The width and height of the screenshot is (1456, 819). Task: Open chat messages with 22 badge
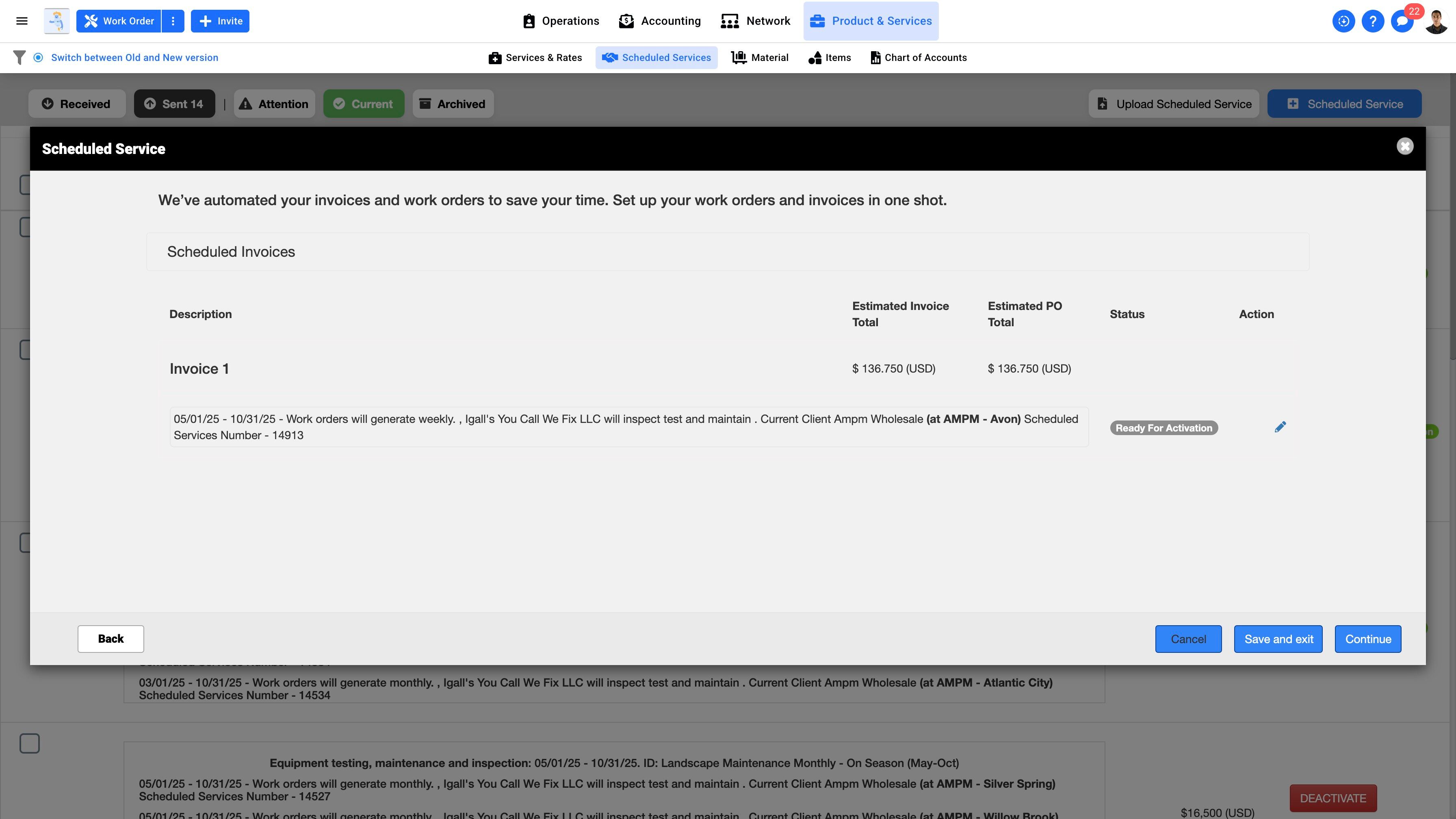(x=1402, y=21)
